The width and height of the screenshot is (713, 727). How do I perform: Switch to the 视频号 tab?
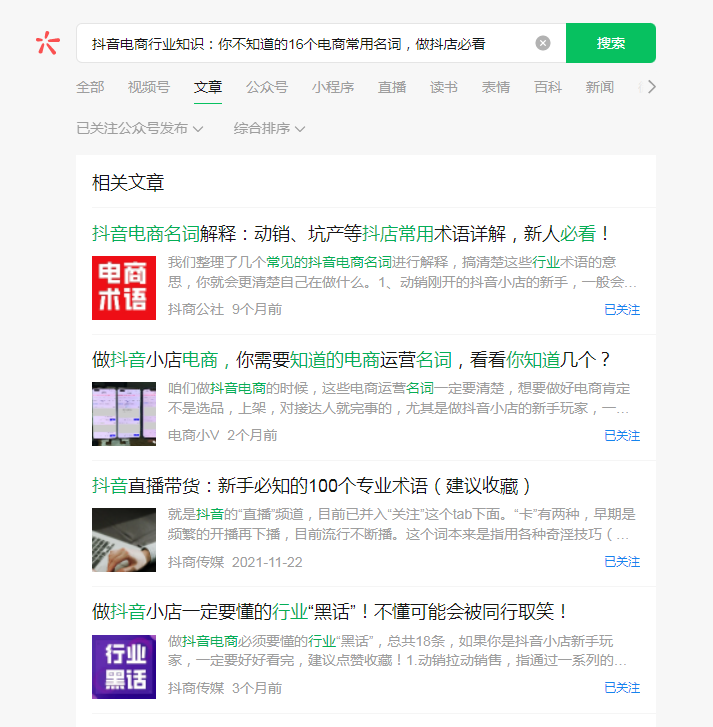pos(149,87)
